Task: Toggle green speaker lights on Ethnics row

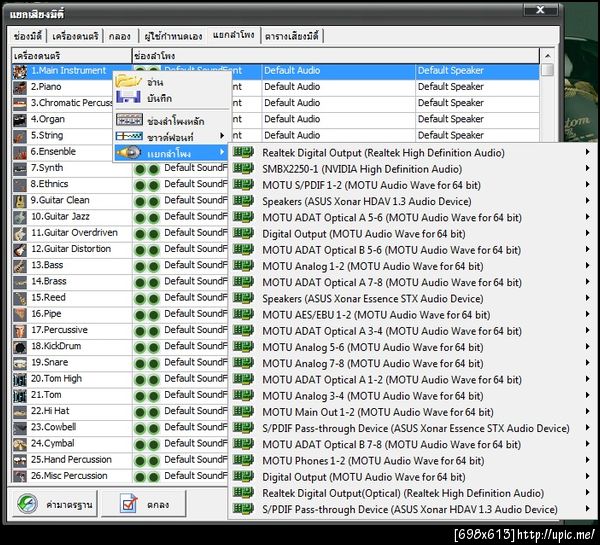Action: pyautogui.click(x=147, y=186)
